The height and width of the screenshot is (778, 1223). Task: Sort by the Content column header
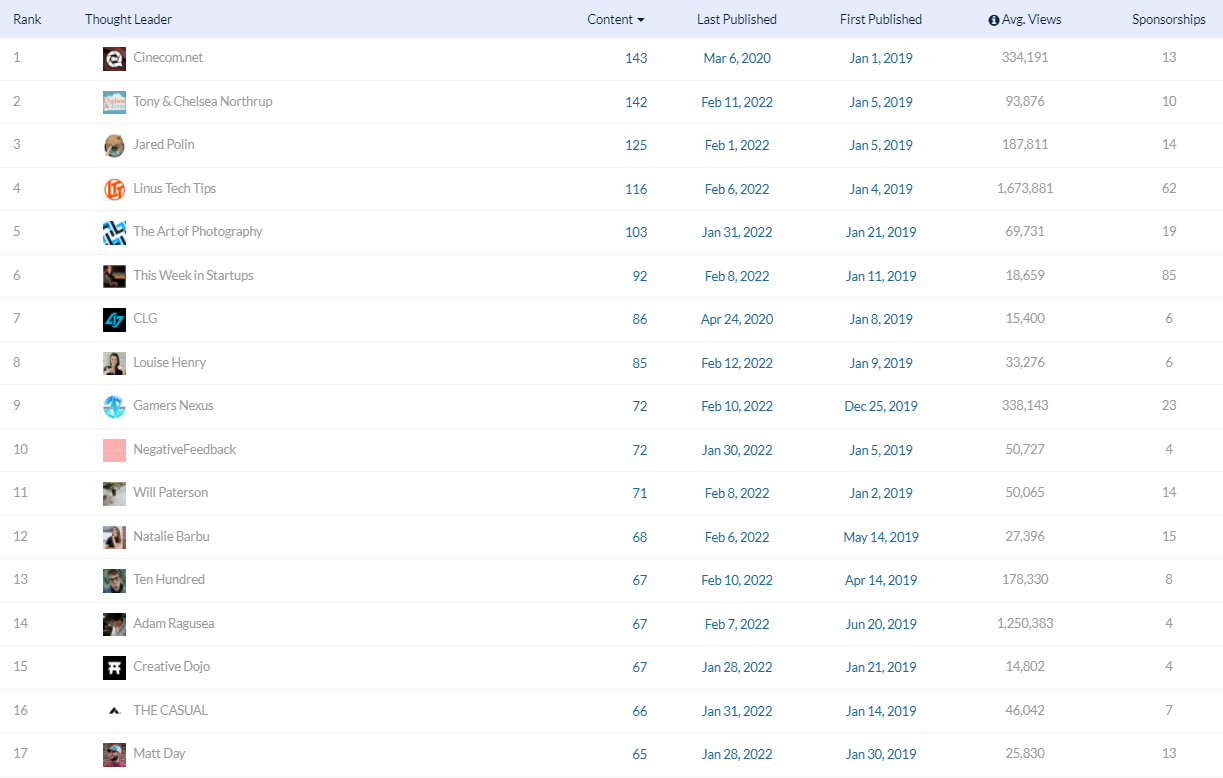(615, 19)
